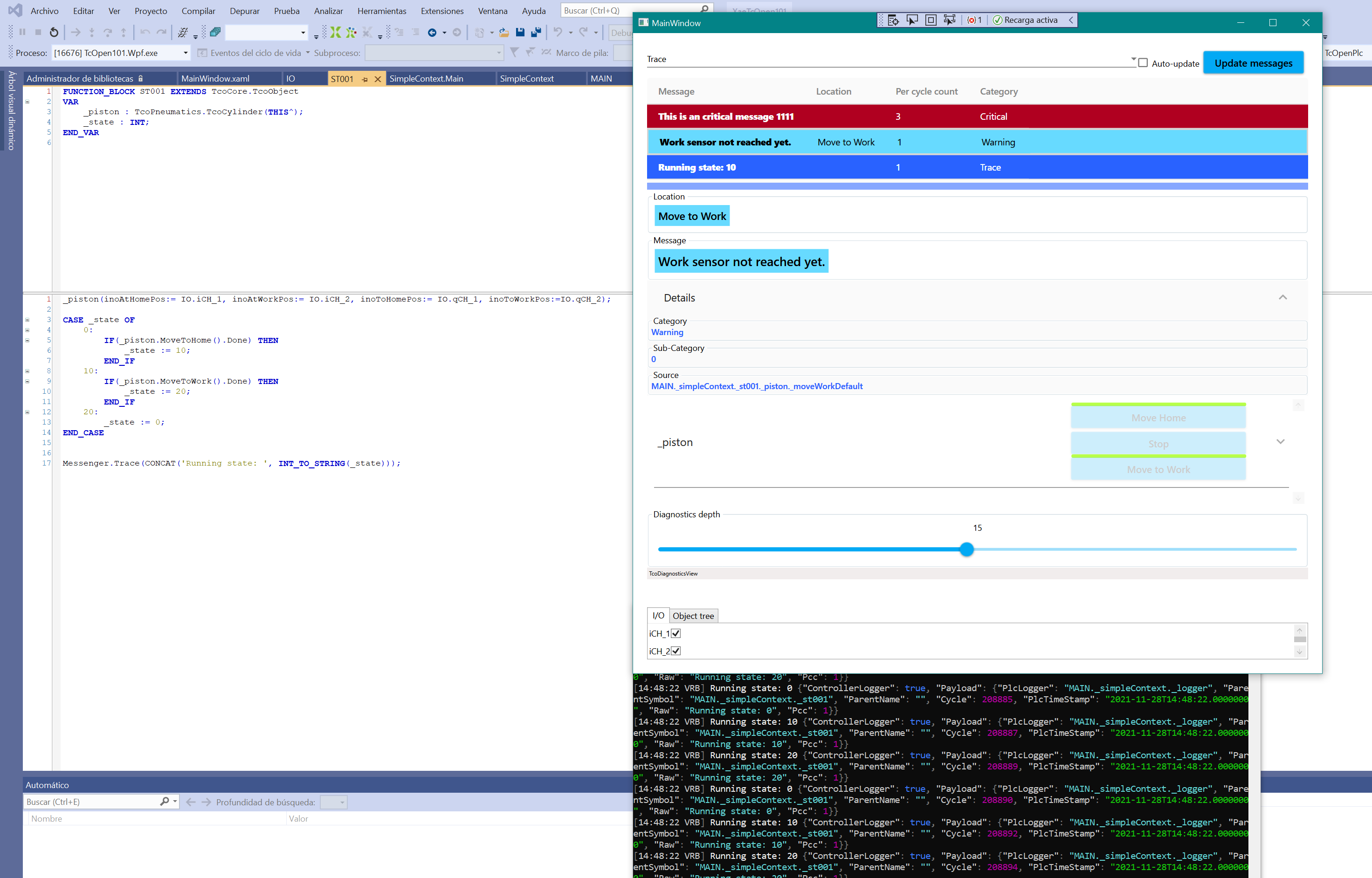The width and height of the screenshot is (1372, 878).
Task: Open the Proceso process dropdown
Action: click(185, 53)
